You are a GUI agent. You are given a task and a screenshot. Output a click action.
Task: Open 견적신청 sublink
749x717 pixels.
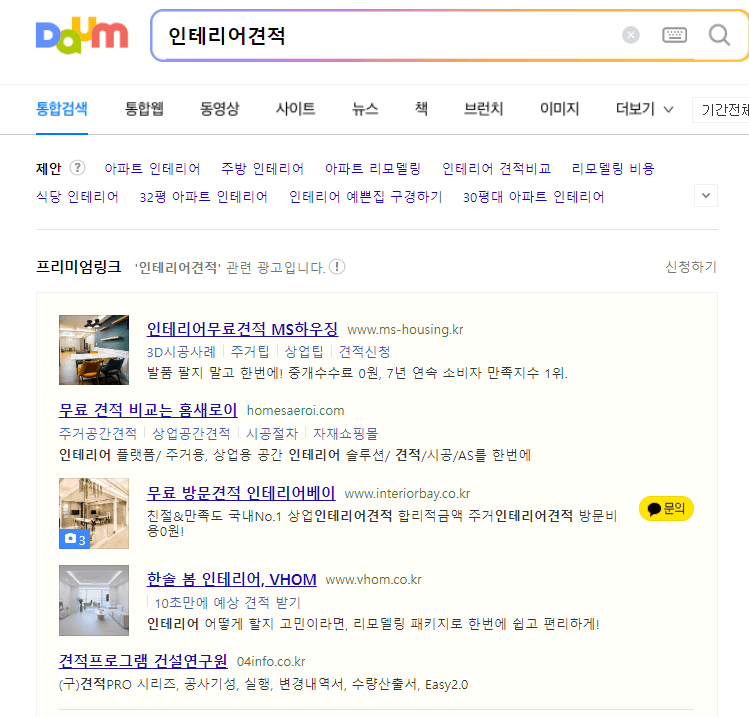click(364, 352)
